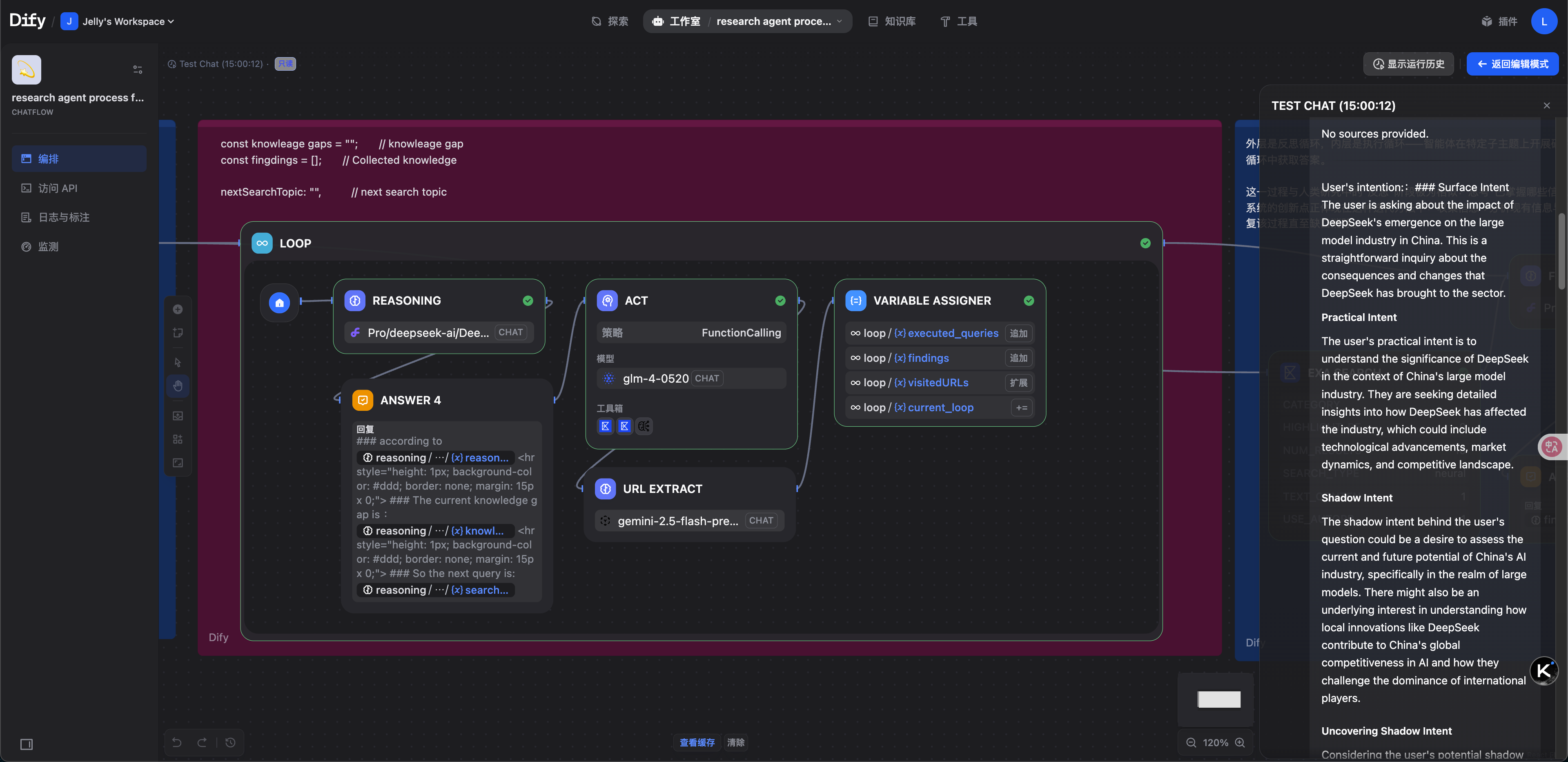Toggle the app detail settings icon
Image resolution: width=1568 pixels, height=762 pixels.
pos(138,70)
